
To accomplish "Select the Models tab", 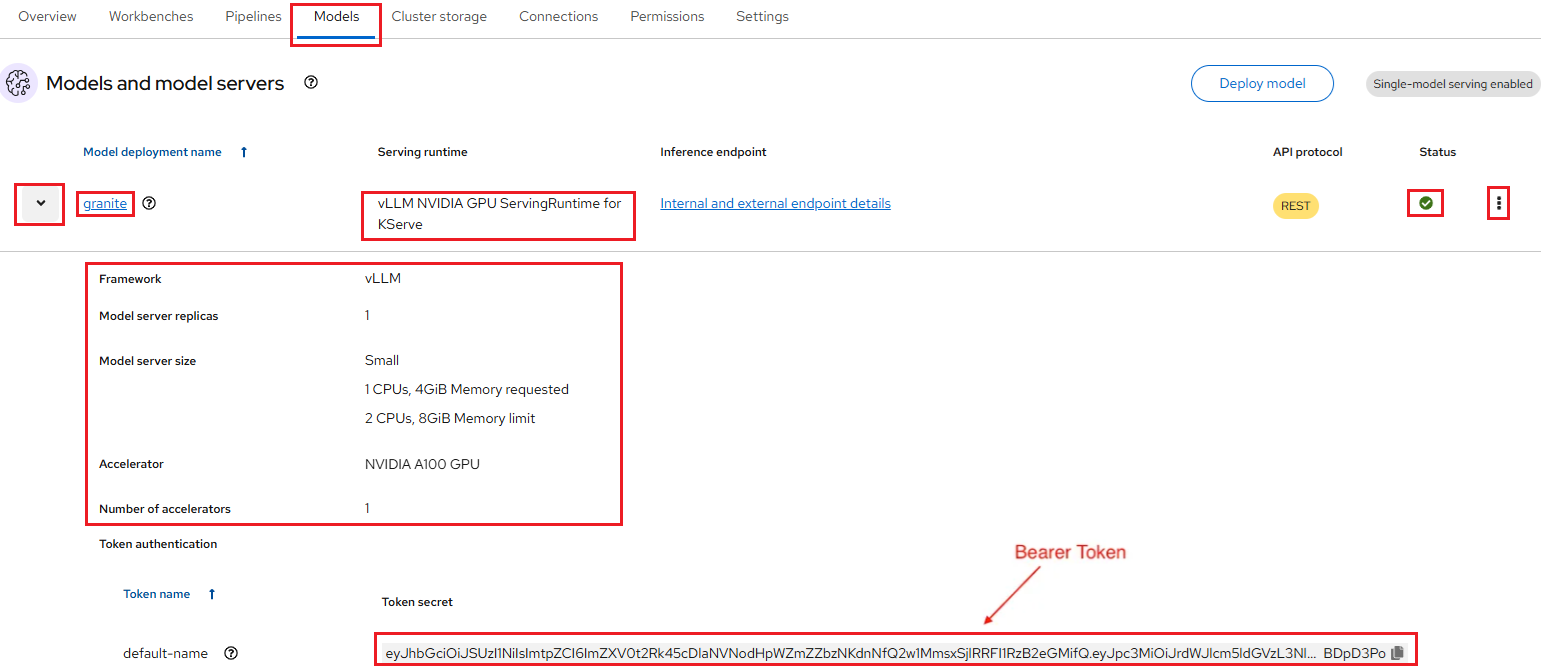I will pos(336,17).
